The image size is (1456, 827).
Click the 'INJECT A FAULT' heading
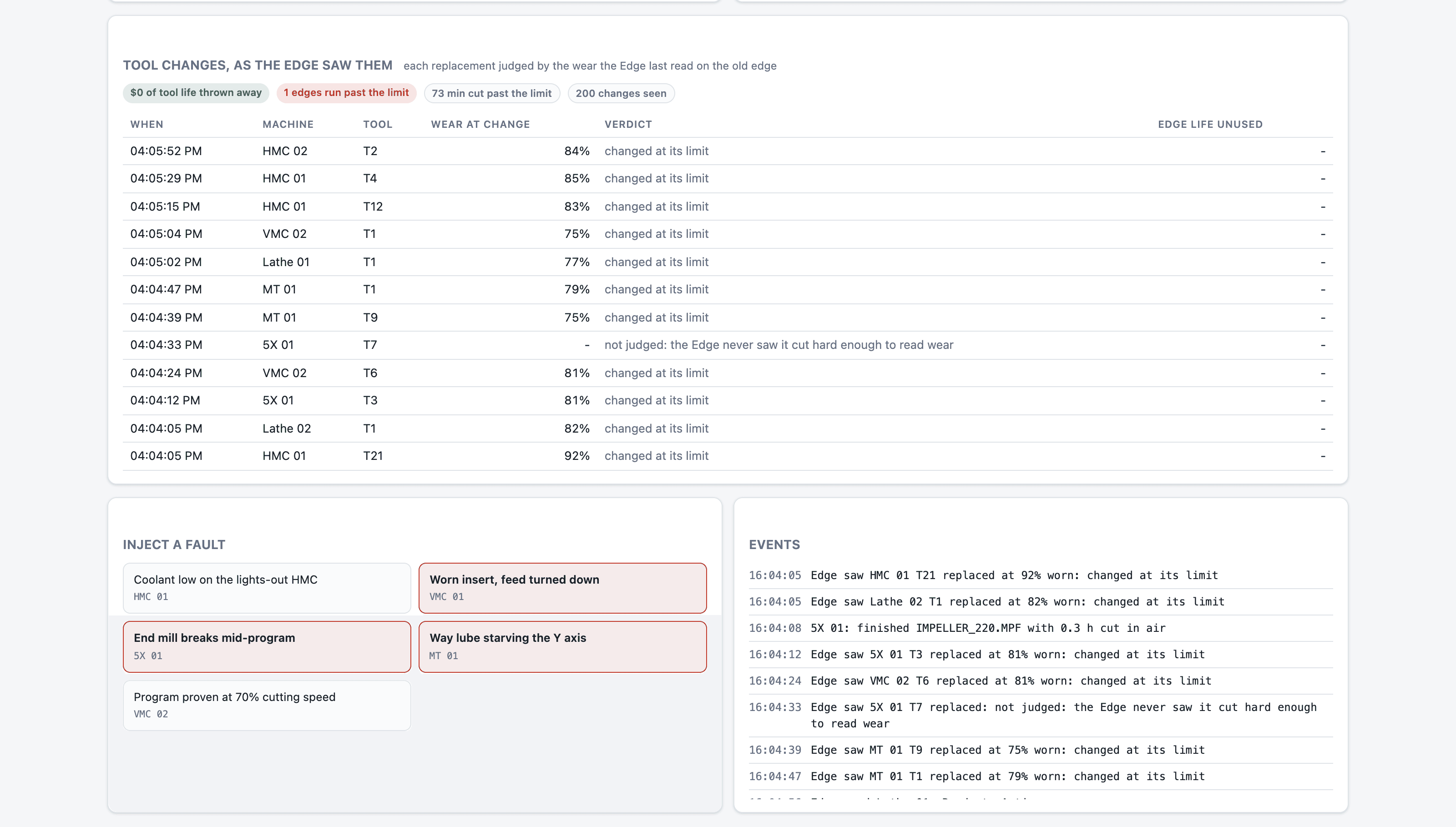(x=174, y=545)
